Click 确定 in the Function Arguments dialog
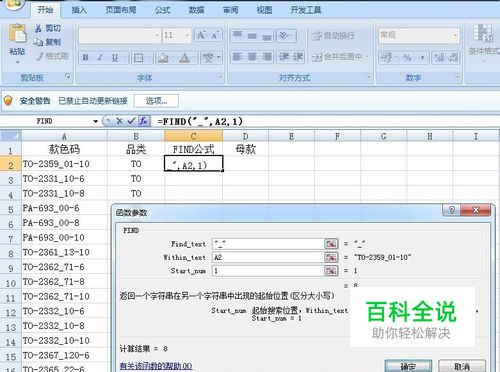 [x=408, y=367]
